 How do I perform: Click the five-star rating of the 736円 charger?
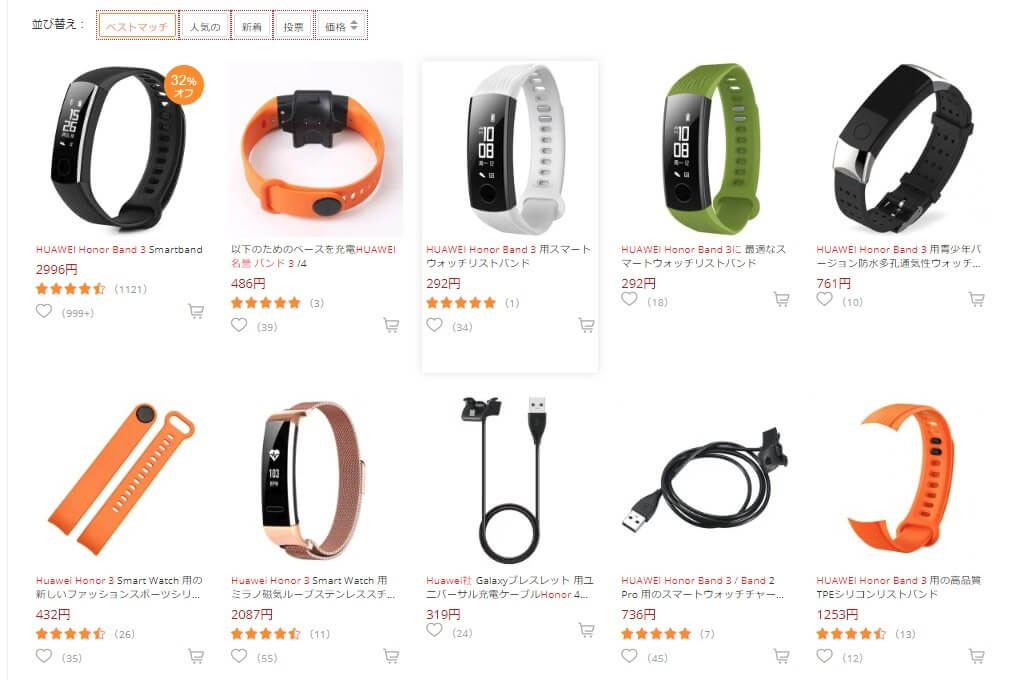[x=656, y=634]
